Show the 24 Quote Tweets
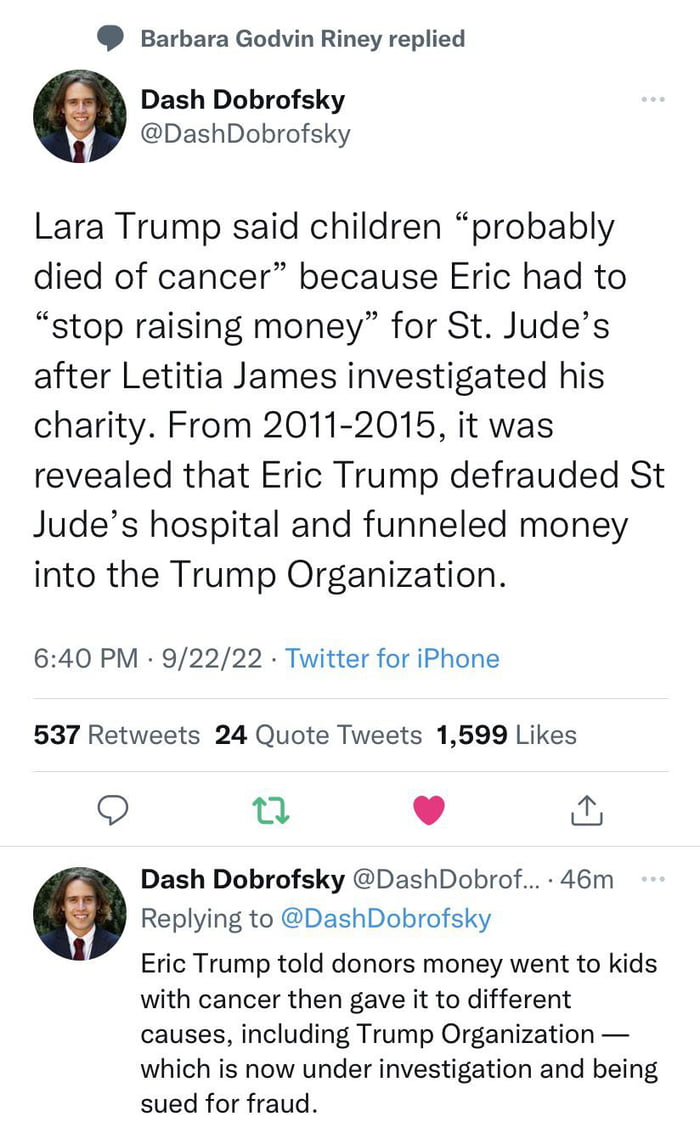This screenshot has width=700, height=1133. pos(319,735)
